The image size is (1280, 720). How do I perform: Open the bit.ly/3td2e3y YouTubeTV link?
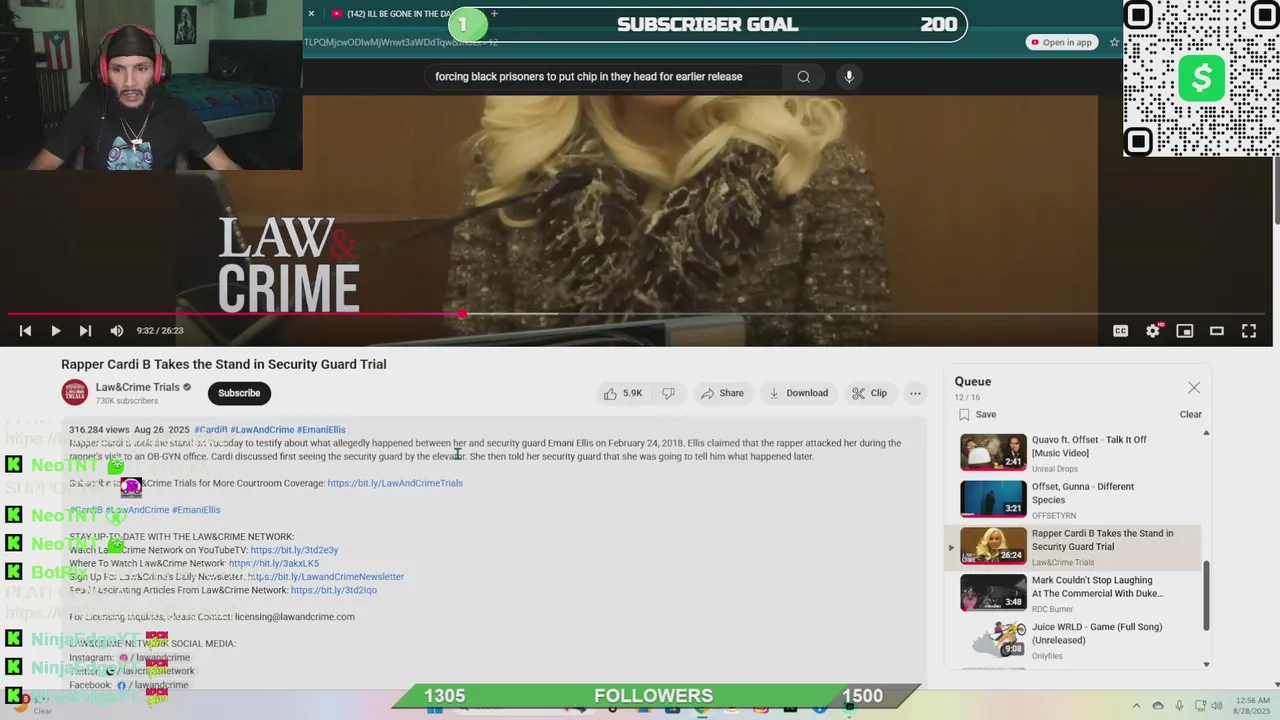pyautogui.click(x=294, y=550)
